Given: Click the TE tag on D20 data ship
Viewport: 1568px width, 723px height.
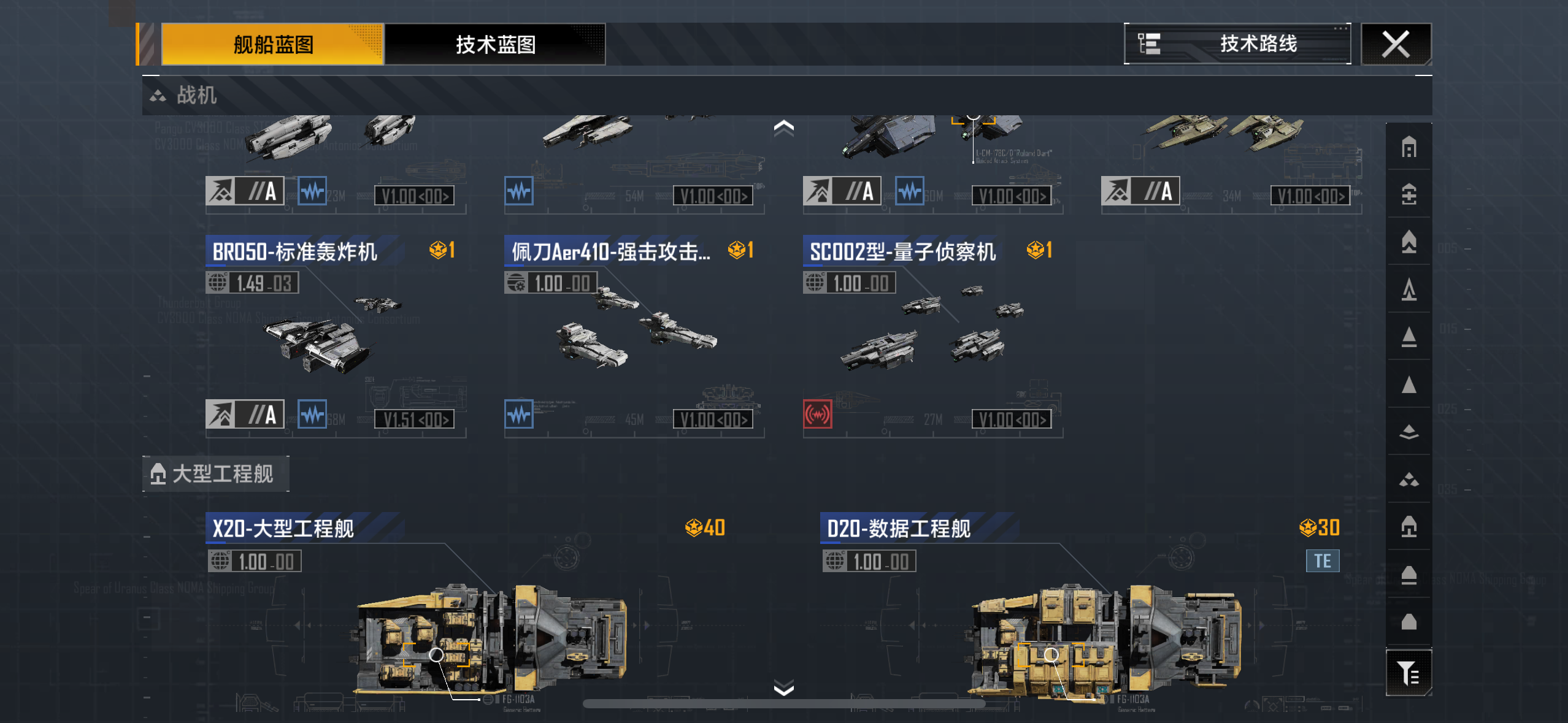Looking at the screenshot, I should [1322, 560].
